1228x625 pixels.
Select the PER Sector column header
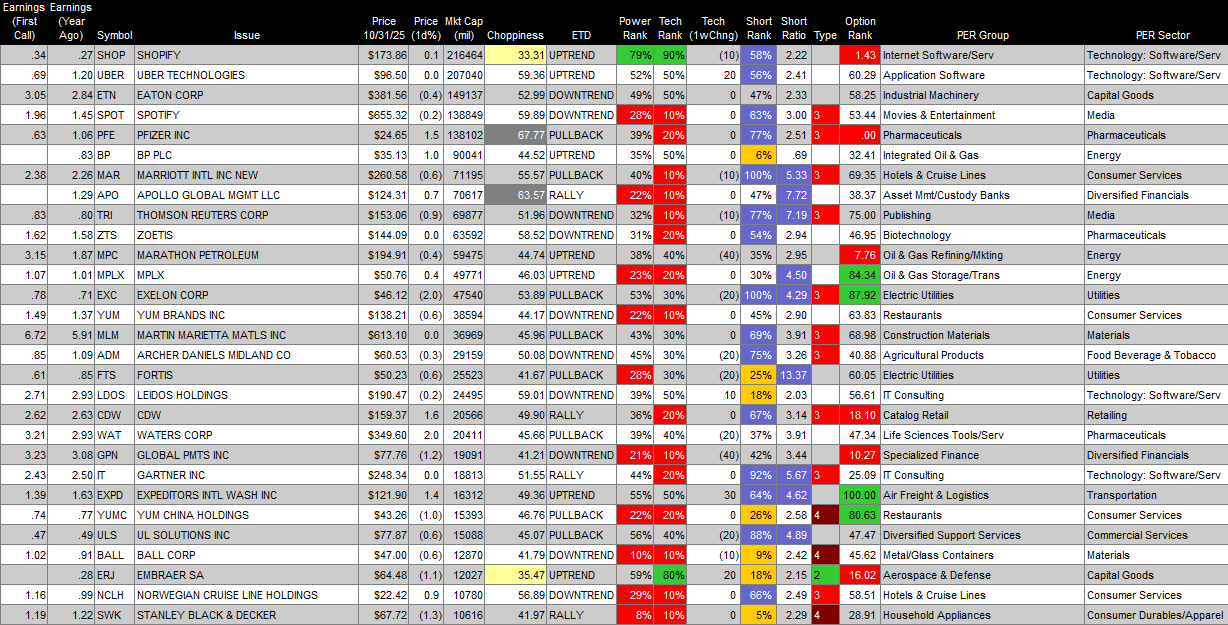pos(1155,35)
